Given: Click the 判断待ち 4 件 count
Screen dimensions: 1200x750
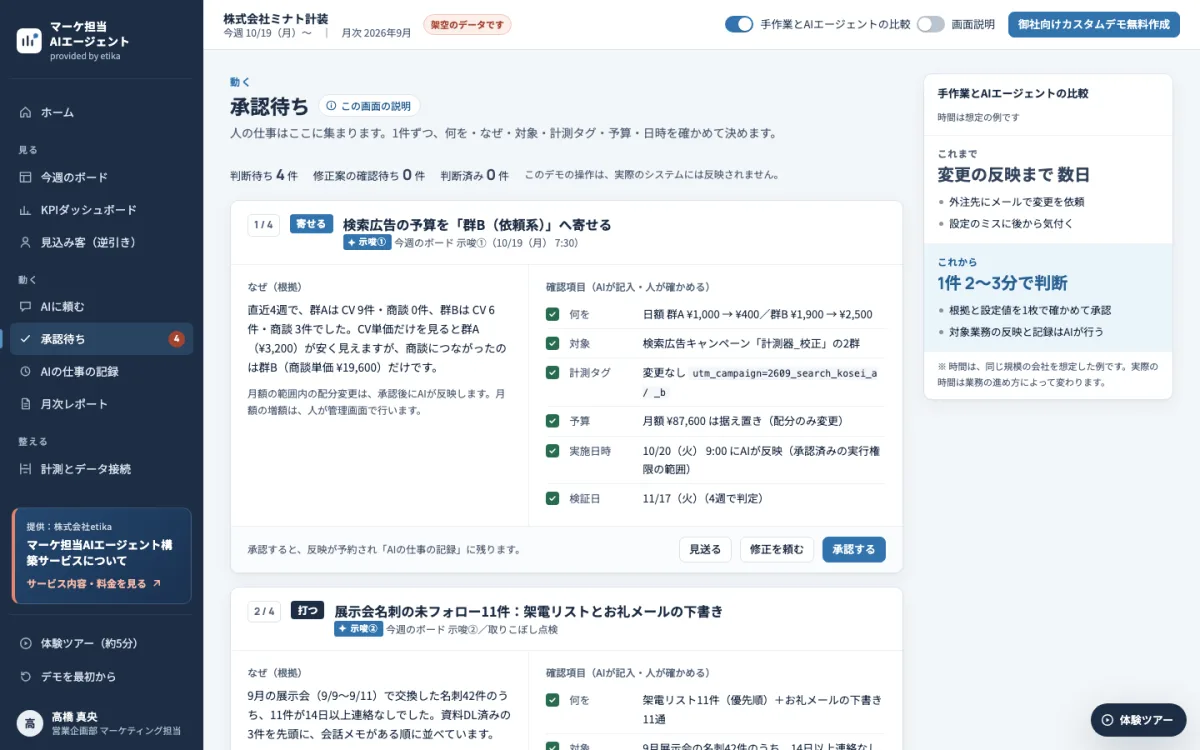Looking at the screenshot, I should coord(264,175).
